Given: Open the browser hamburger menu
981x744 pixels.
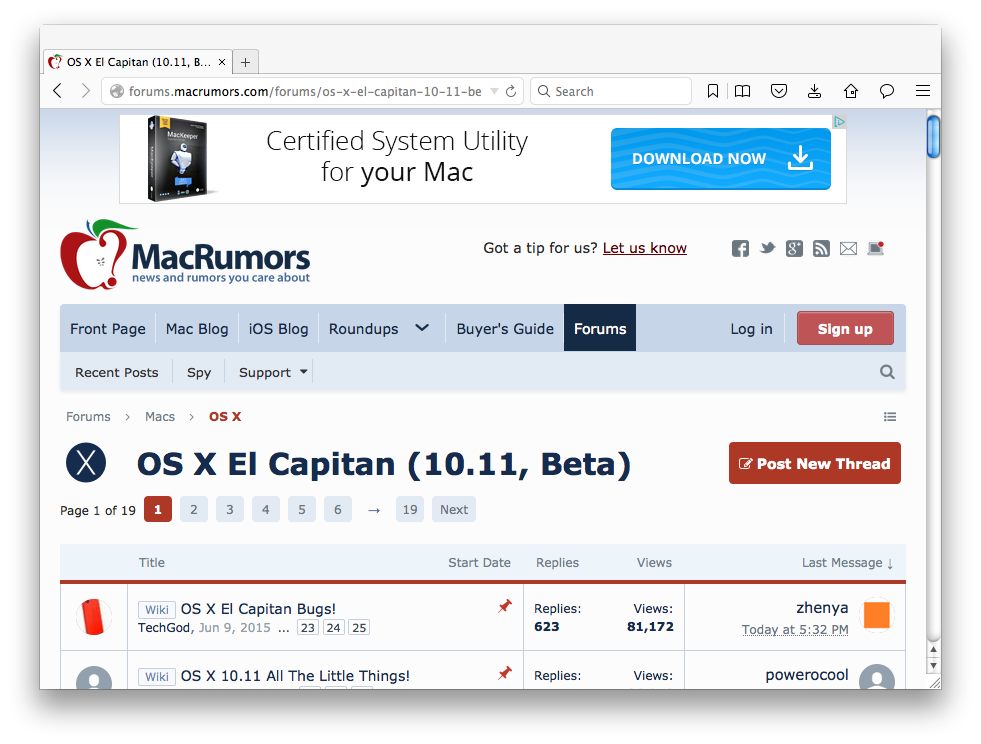Looking at the screenshot, I should click(x=923, y=91).
